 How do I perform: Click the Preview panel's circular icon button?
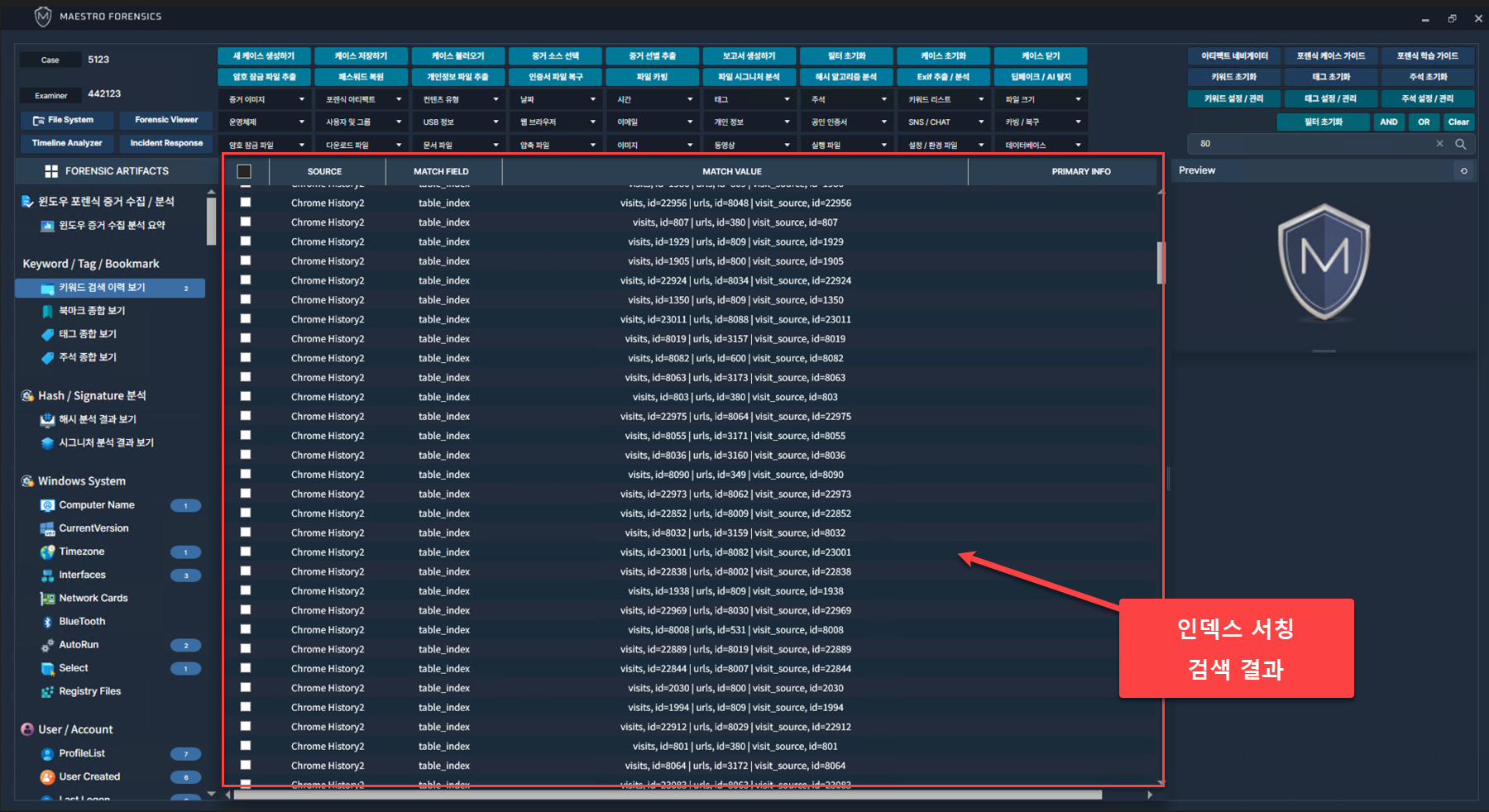click(x=1463, y=171)
